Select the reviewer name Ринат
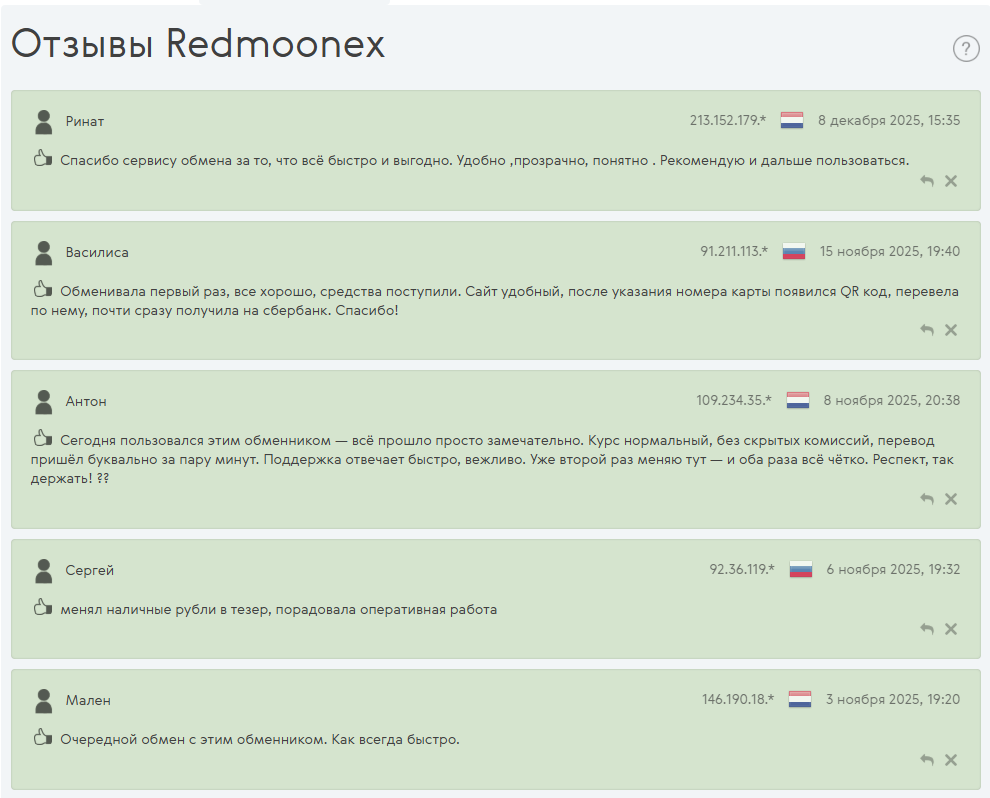Screen dimensions: 990x798 86,121
